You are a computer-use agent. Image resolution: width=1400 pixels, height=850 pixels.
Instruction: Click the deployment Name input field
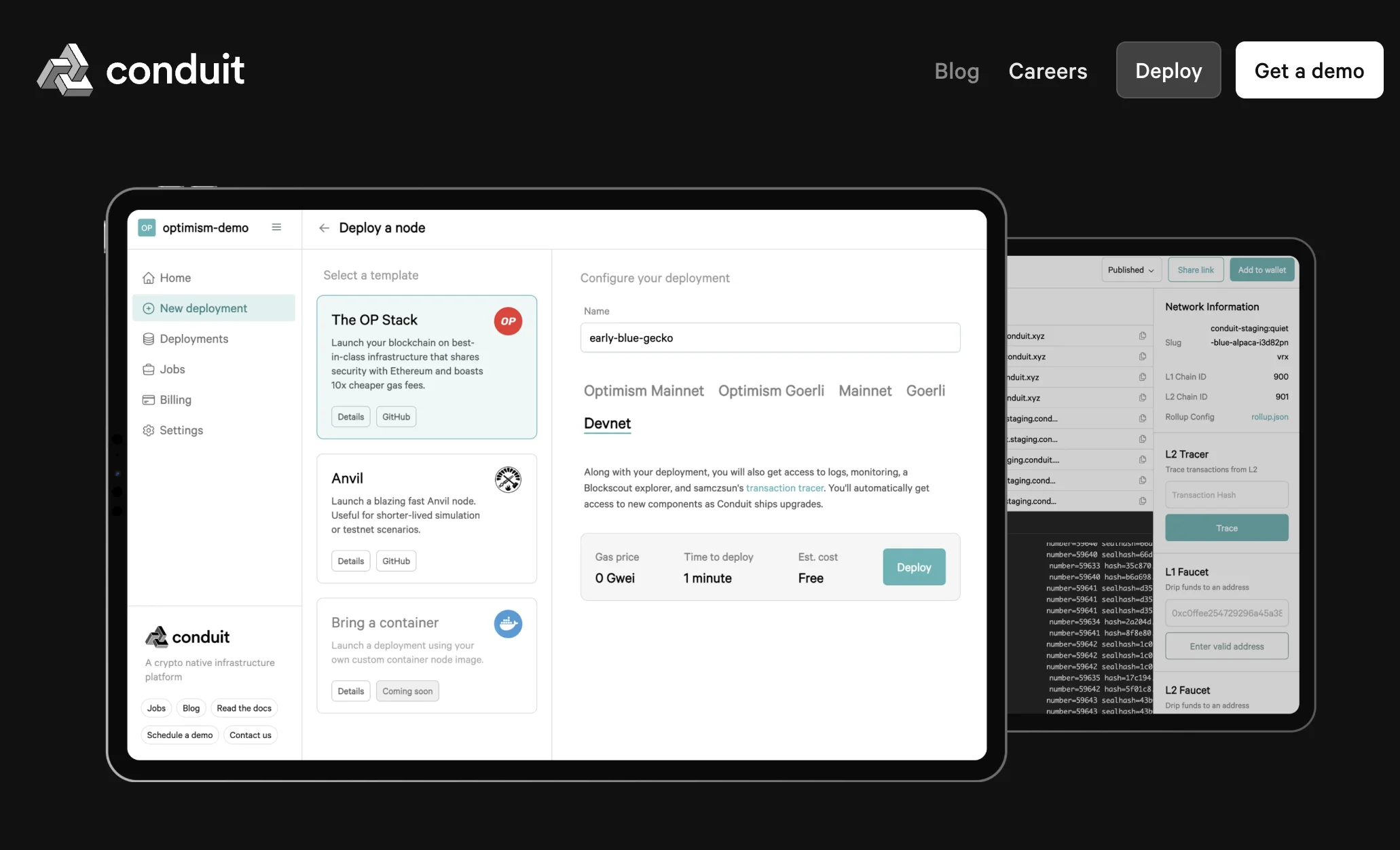tap(770, 338)
